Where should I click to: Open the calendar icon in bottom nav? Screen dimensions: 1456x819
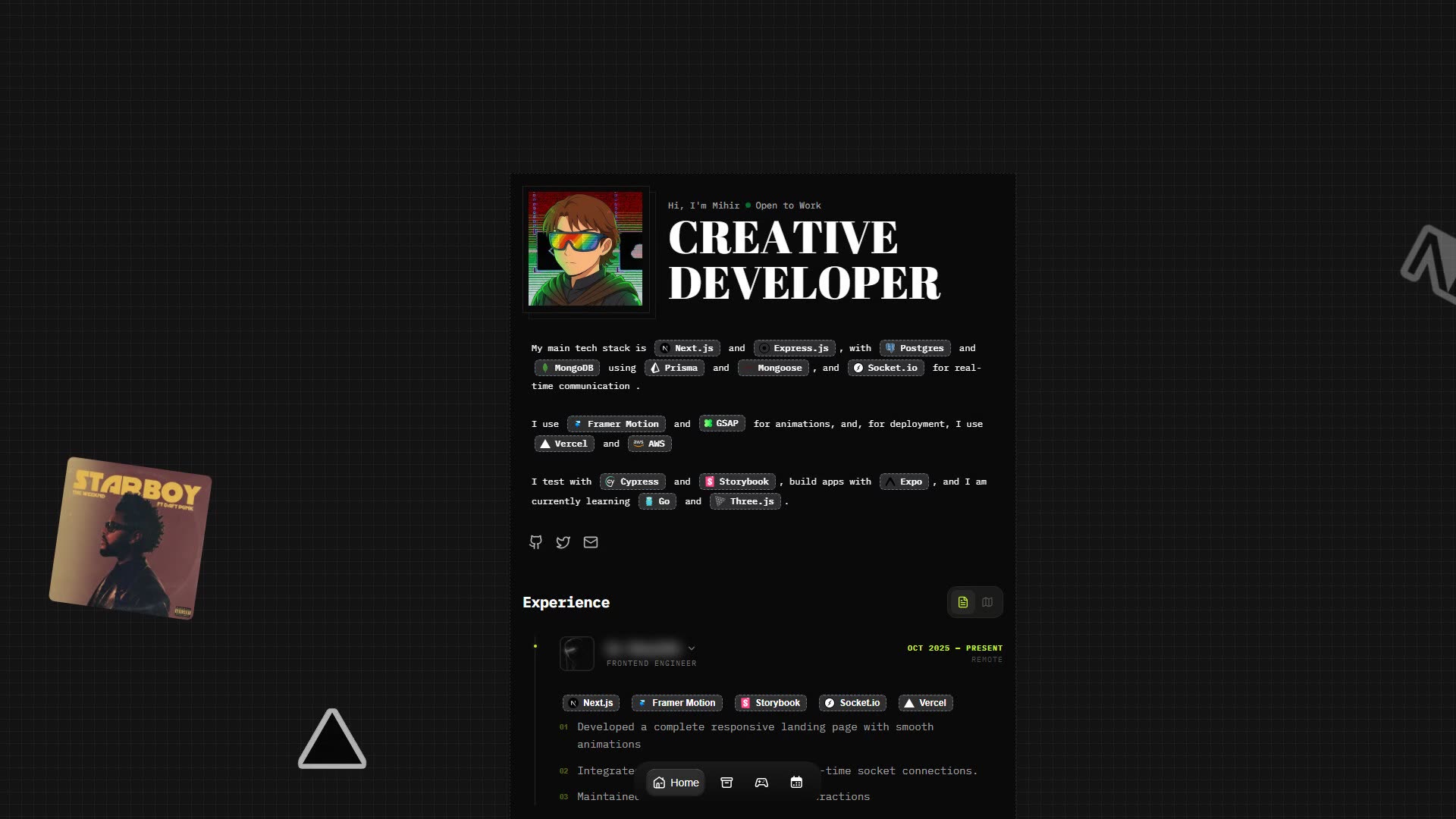tap(796, 783)
